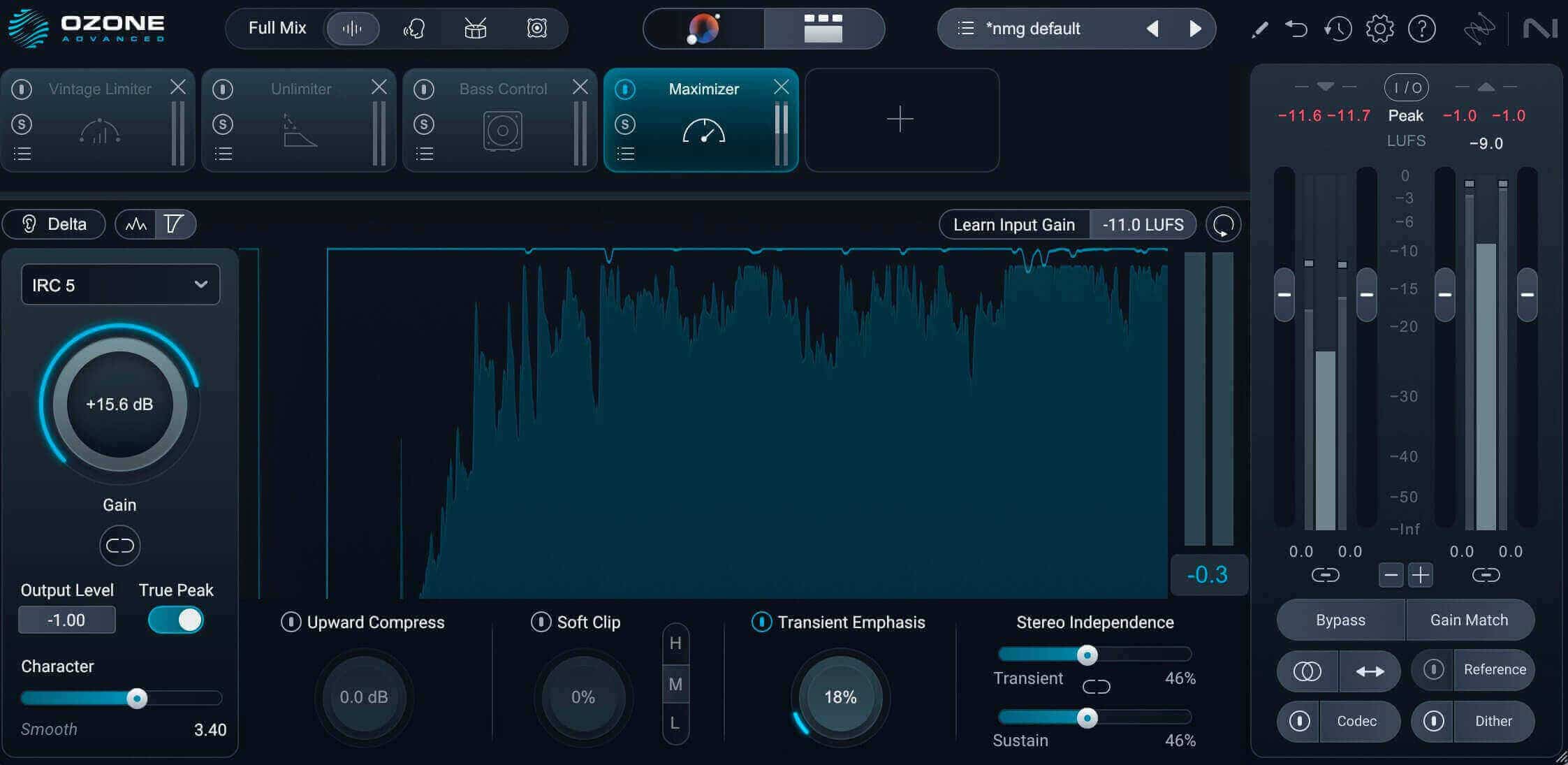The height and width of the screenshot is (765, 1568).
Task: Click the meter plus zoom button
Action: (x=1420, y=575)
